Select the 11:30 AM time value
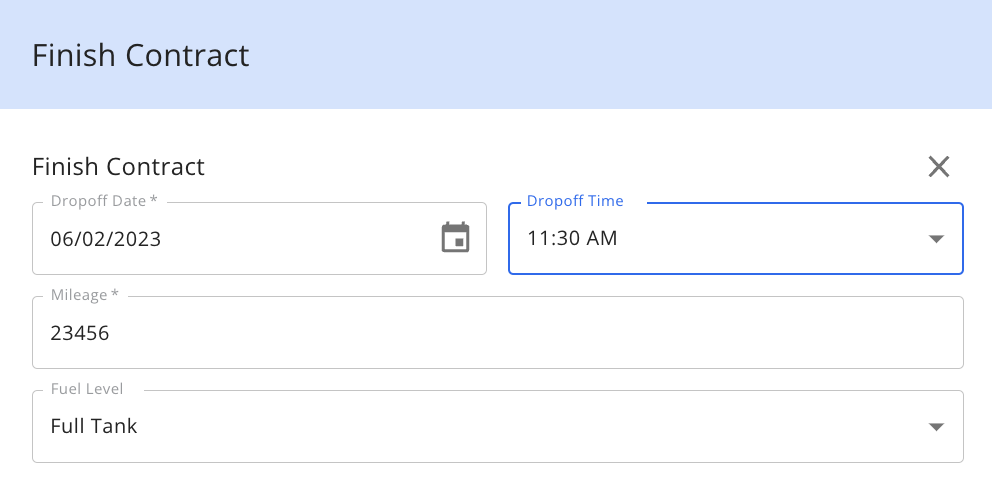Image resolution: width=992 pixels, height=486 pixels. (573, 239)
